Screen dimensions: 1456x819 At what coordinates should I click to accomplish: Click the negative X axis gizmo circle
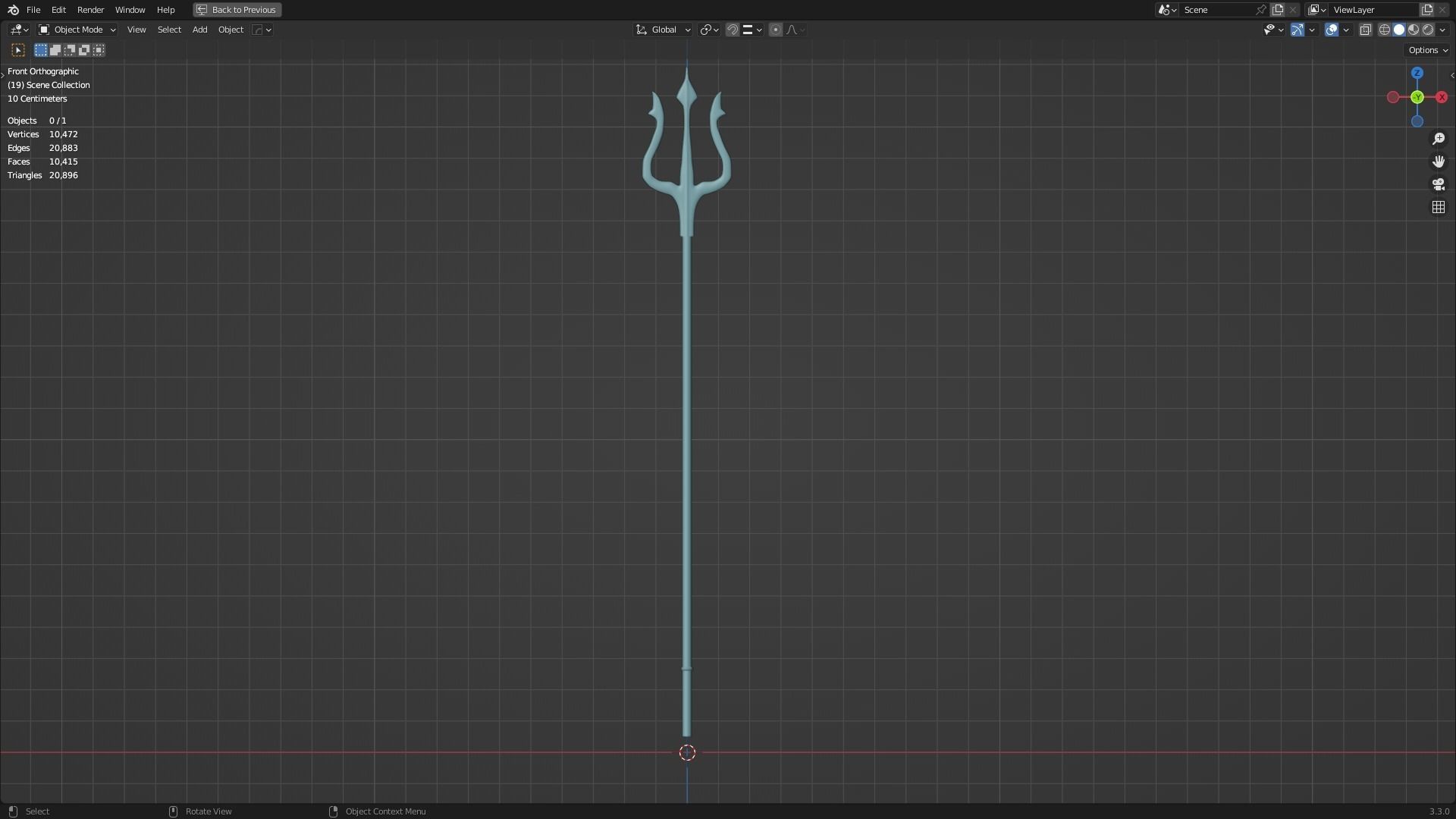[x=1393, y=97]
